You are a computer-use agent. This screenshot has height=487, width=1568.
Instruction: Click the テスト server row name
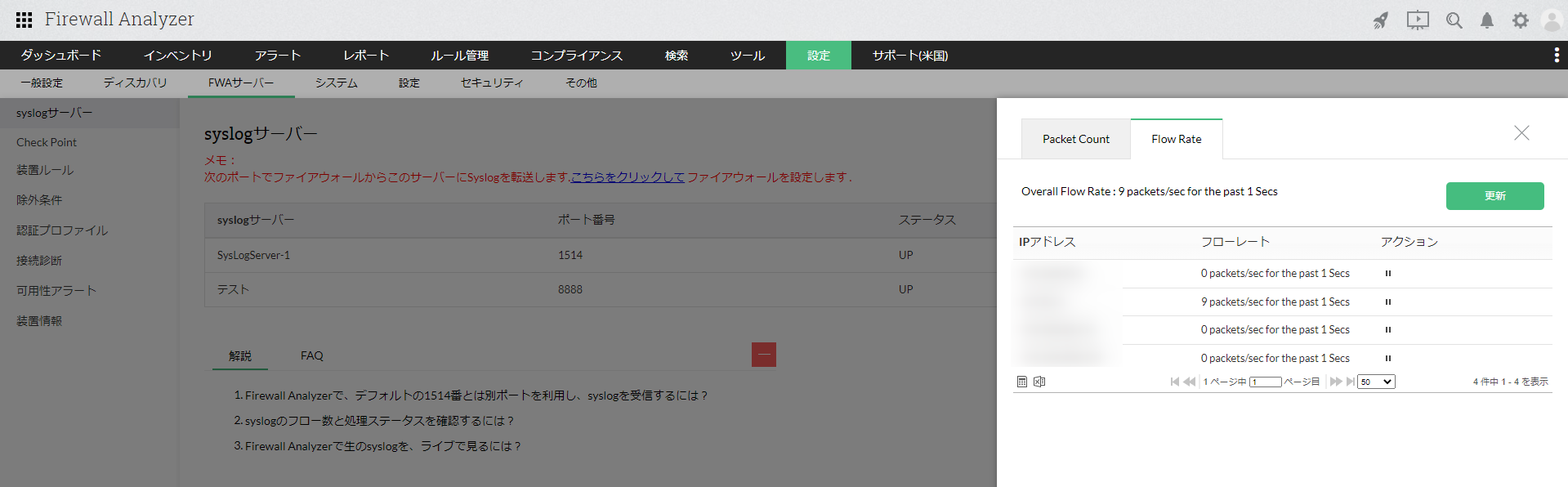coord(233,289)
